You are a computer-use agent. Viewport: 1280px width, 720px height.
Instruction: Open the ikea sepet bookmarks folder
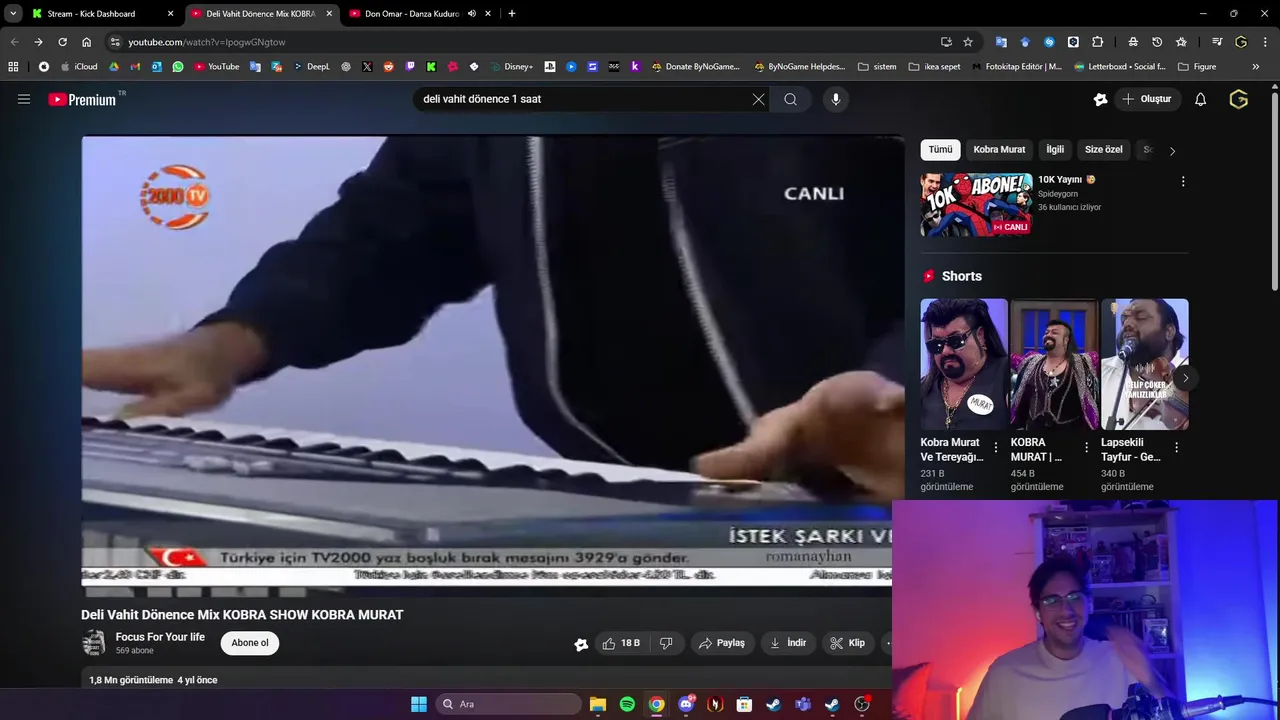click(x=934, y=67)
